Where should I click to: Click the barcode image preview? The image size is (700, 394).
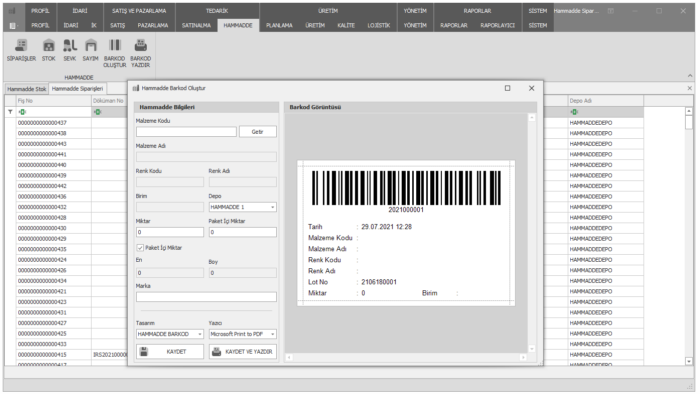406,188
